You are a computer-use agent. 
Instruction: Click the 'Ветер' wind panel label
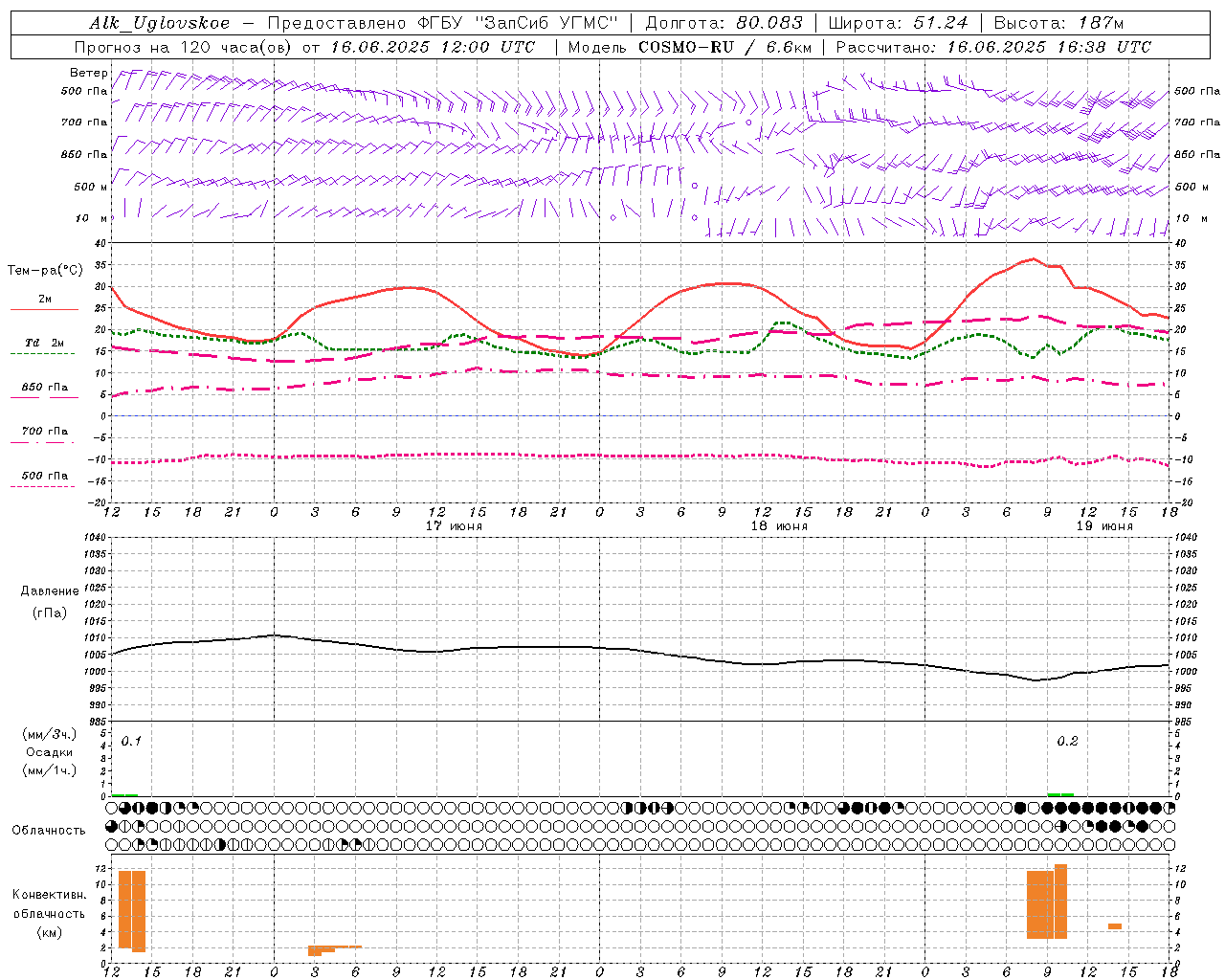89,73
